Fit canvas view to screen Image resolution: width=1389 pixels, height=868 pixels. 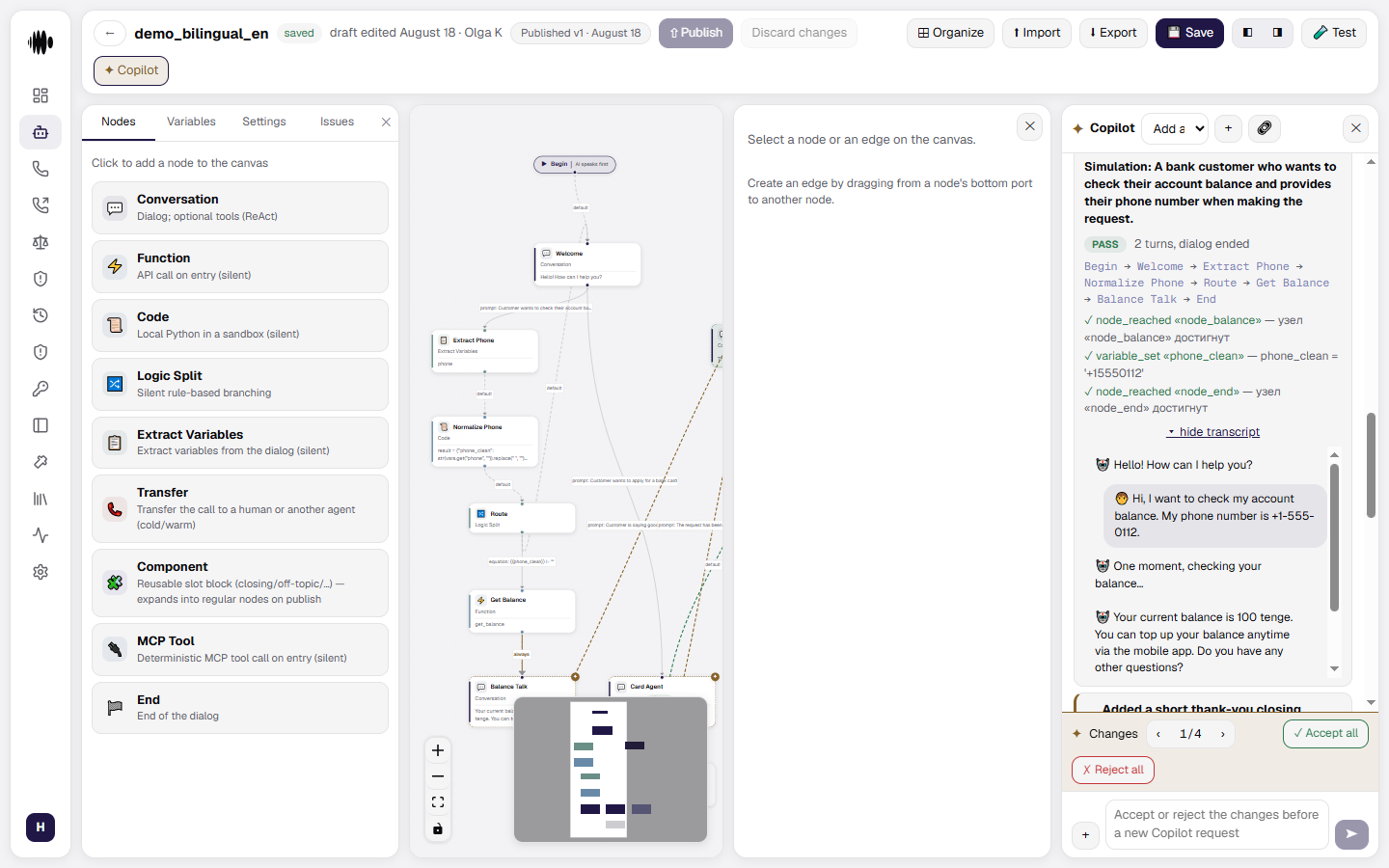pyautogui.click(x=438, y=802)
